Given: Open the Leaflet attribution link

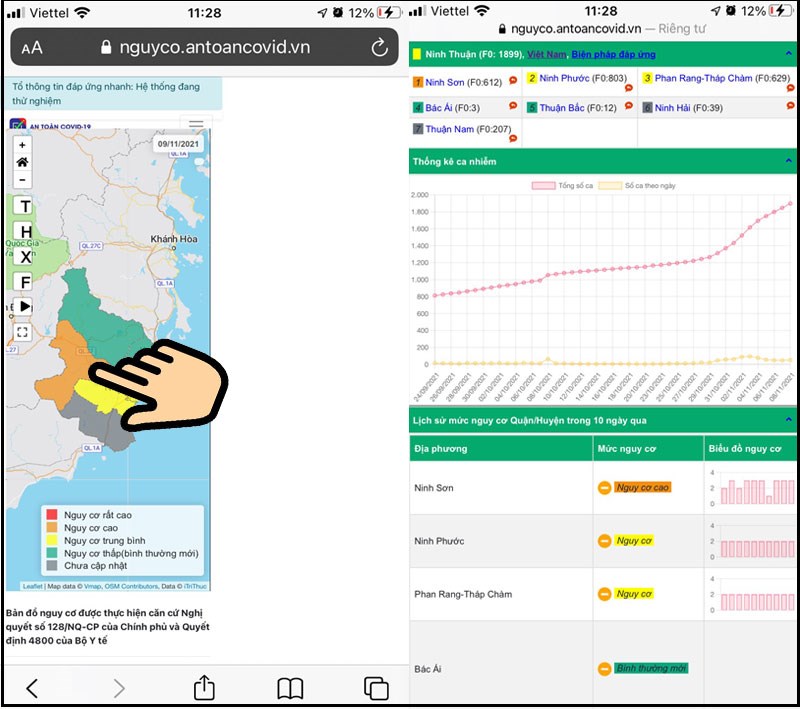Looking at the screenshot, I should point(32,586).
